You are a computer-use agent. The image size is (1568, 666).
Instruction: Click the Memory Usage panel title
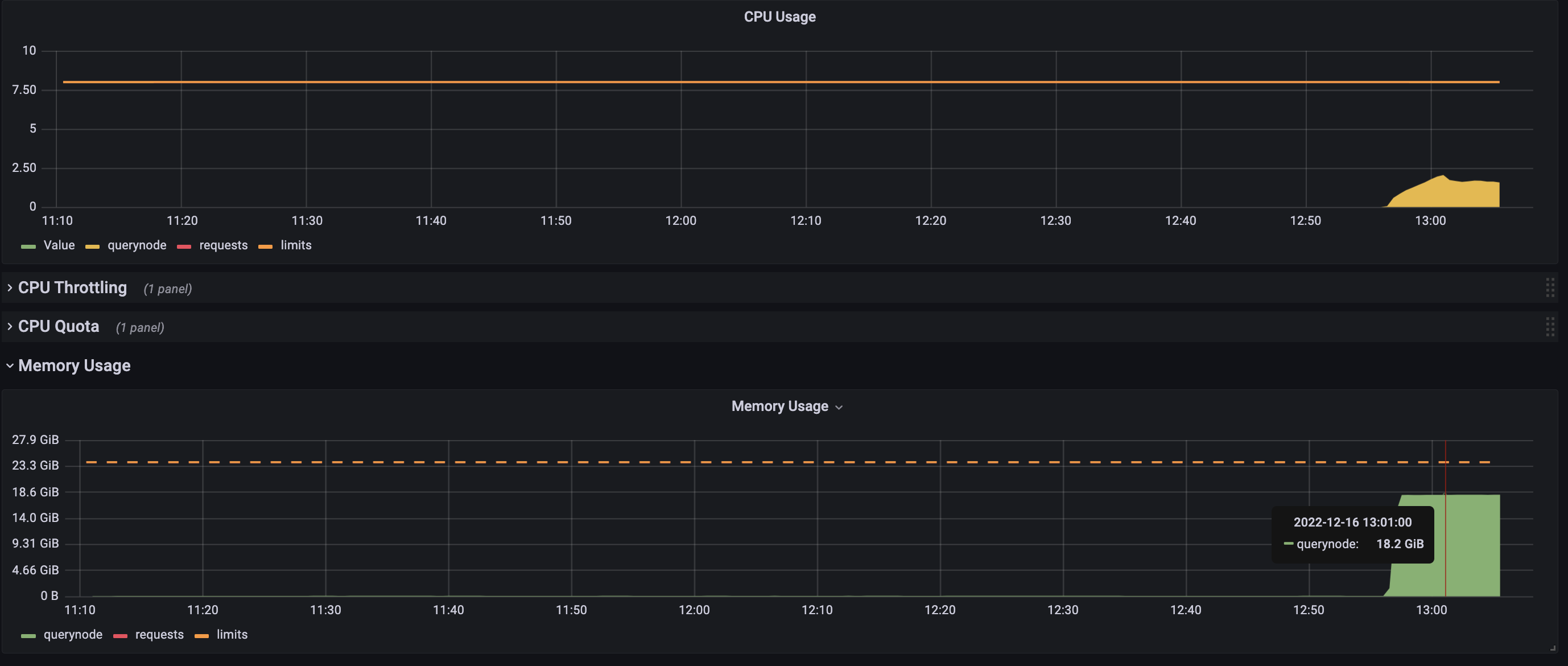point(780,406)
